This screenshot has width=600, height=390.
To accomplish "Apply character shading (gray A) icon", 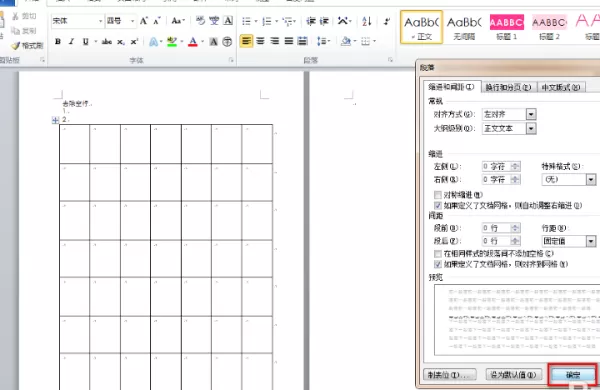I will click(214, 42).
